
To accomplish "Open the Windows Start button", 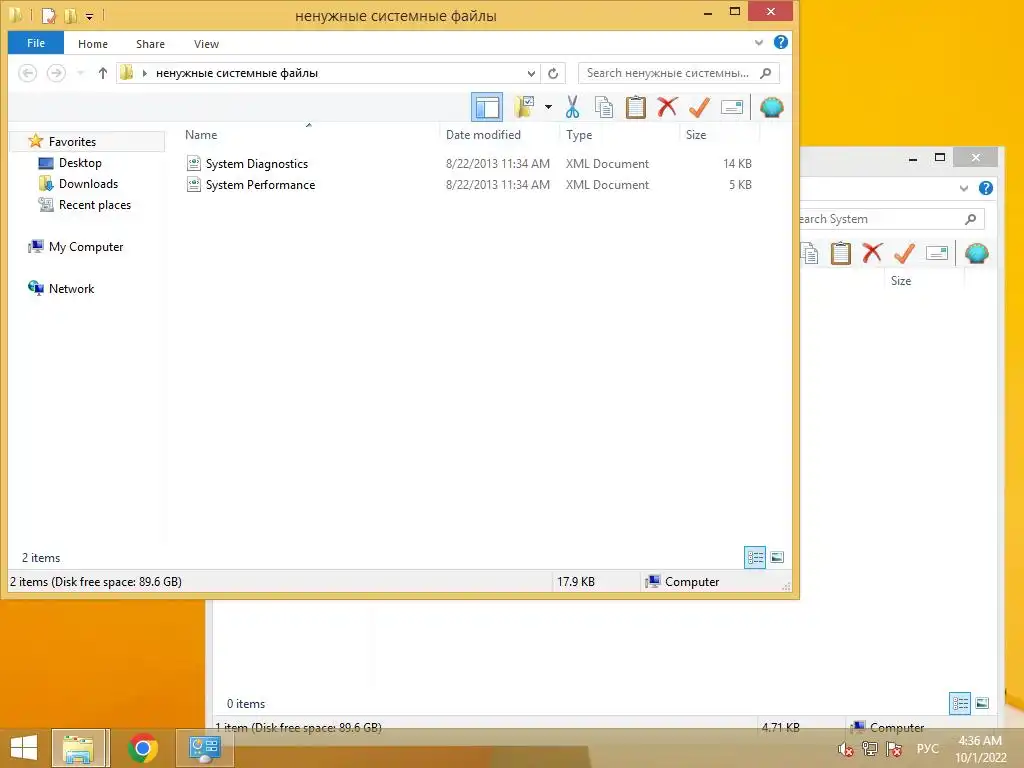I will [24, 748].
